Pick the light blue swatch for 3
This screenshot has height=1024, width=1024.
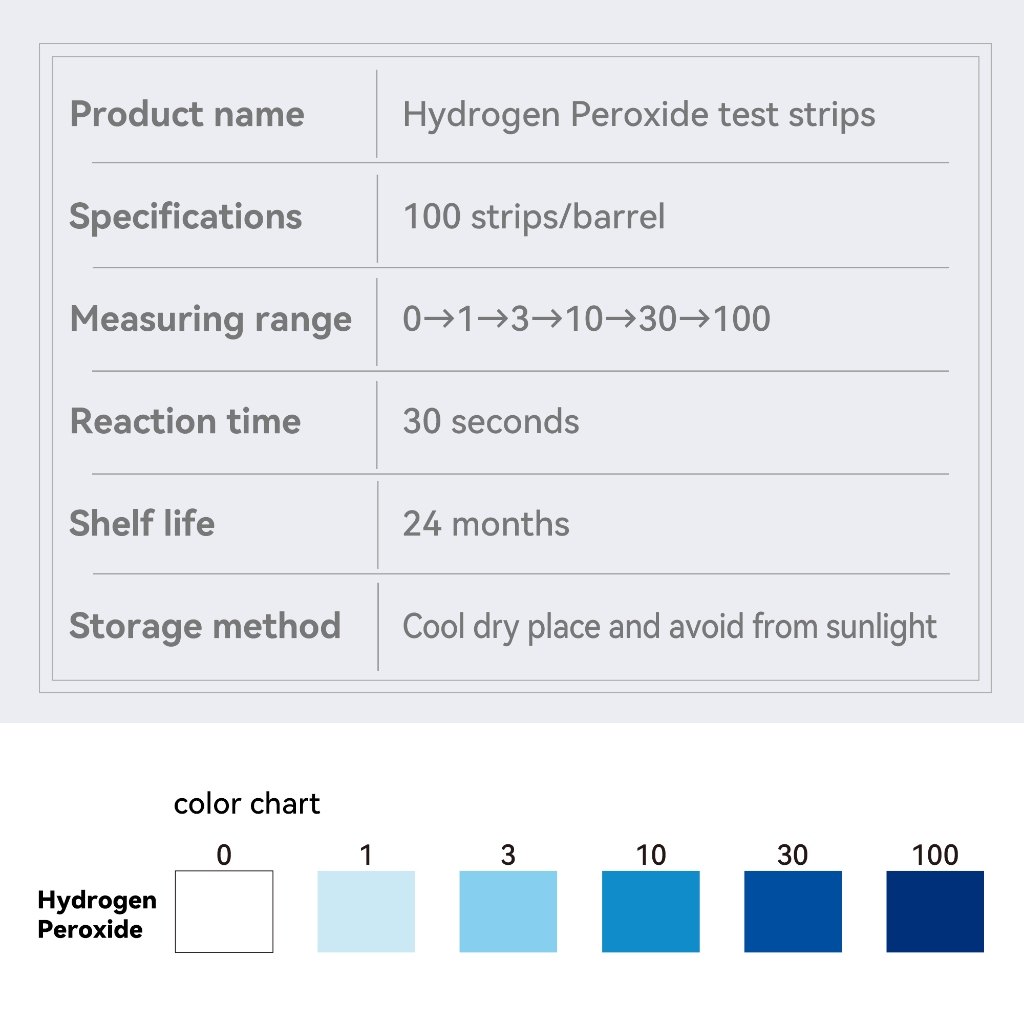(x=508, y=911)
